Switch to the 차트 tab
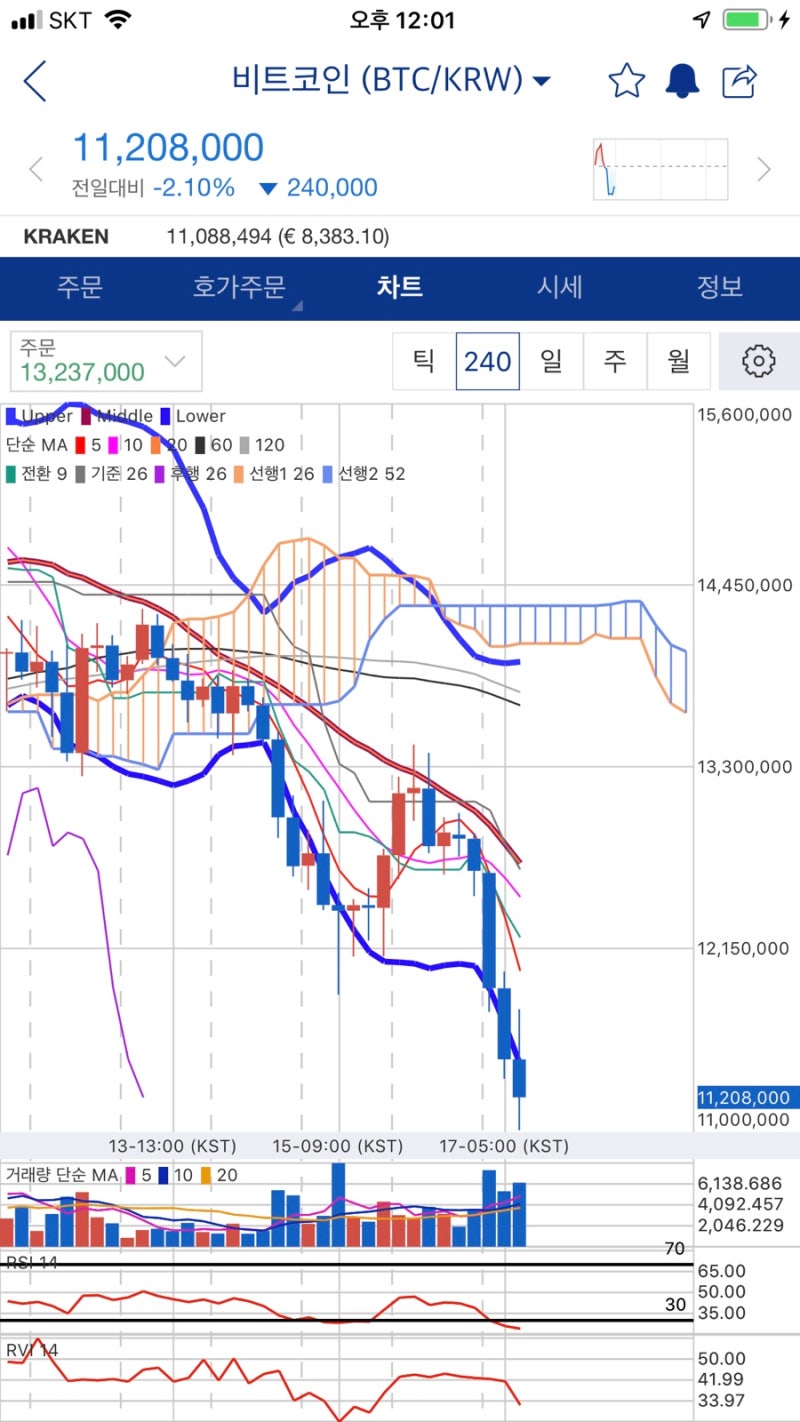 [x=399, y=287]
